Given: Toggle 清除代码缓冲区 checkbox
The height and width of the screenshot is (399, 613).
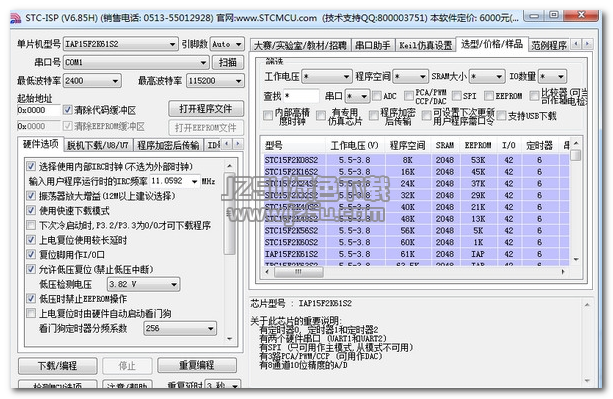Looking at the screenshot, I should (x=68, y=110).
